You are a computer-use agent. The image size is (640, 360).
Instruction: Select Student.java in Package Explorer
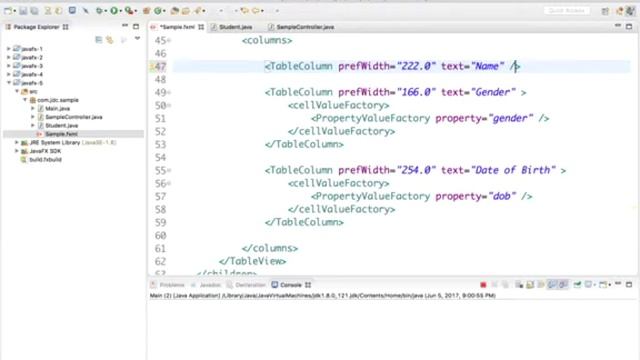click(x=61, y=126)
